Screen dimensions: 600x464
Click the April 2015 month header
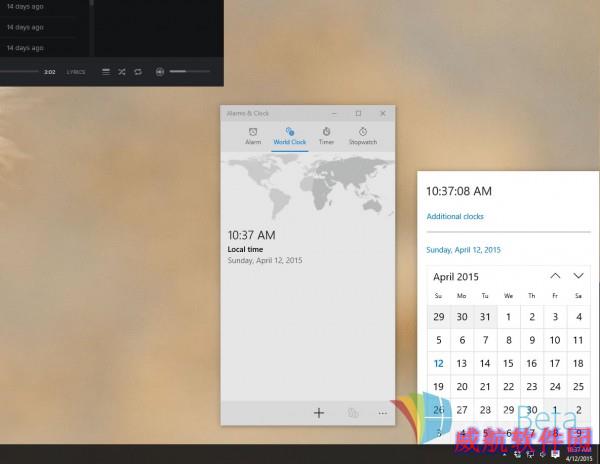[x=456, y=277]
